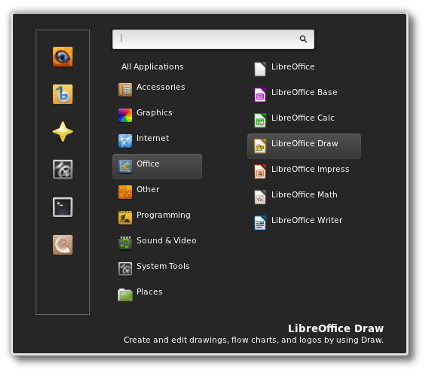Open the System Tools label
The width and height of the screenshot is (427, 374).
pyautogui.click(x=163, y=266)
